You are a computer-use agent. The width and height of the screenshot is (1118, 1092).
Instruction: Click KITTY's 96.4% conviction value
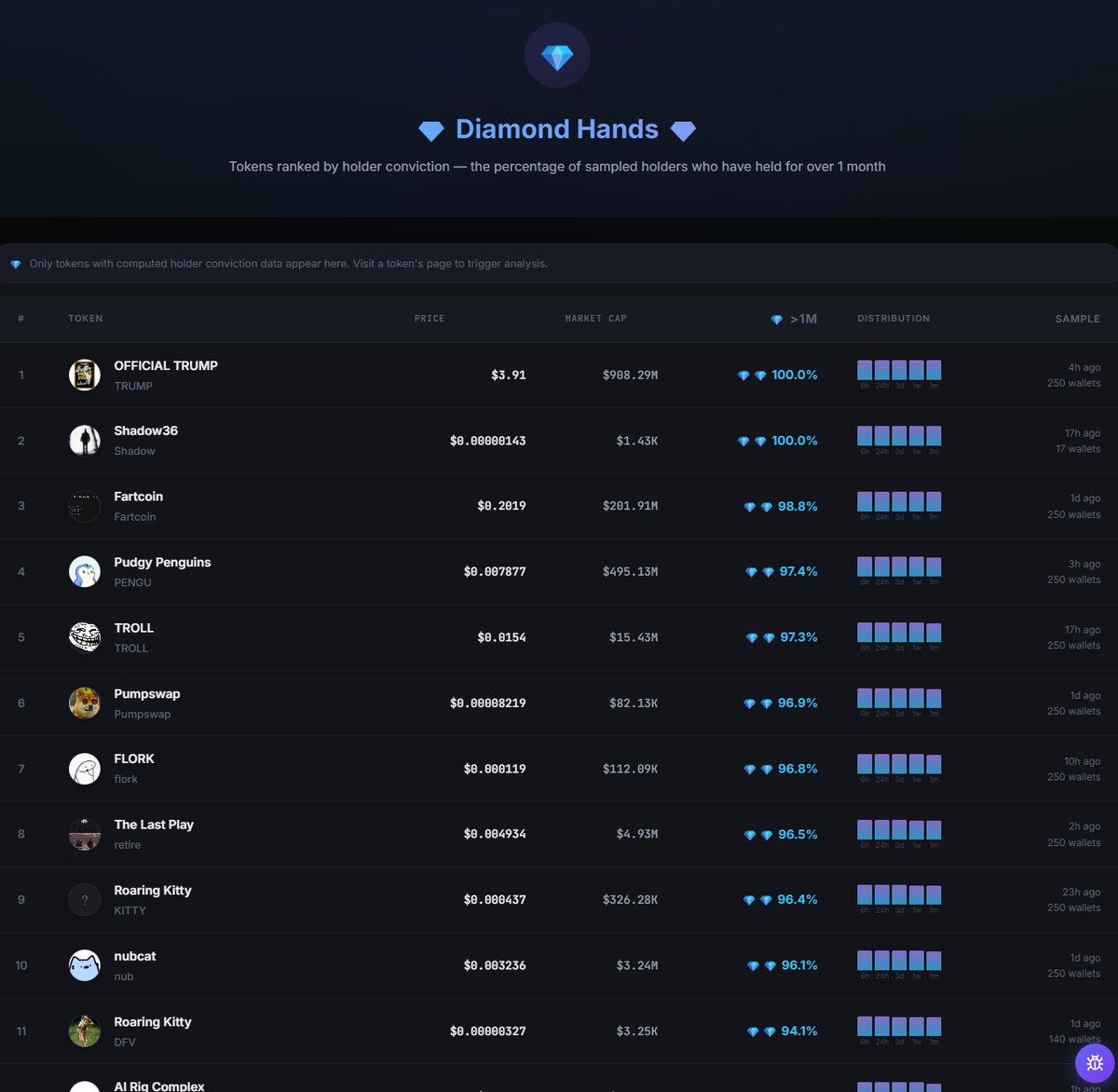[x=798, y=899]
